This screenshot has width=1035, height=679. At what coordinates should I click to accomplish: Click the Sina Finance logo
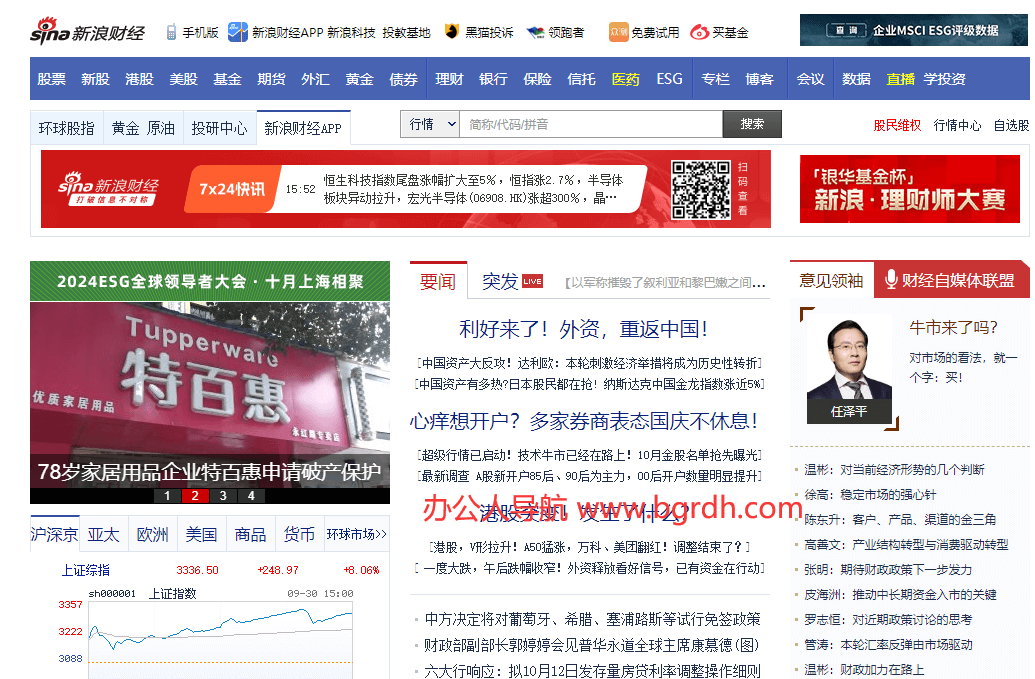[87, 31]
